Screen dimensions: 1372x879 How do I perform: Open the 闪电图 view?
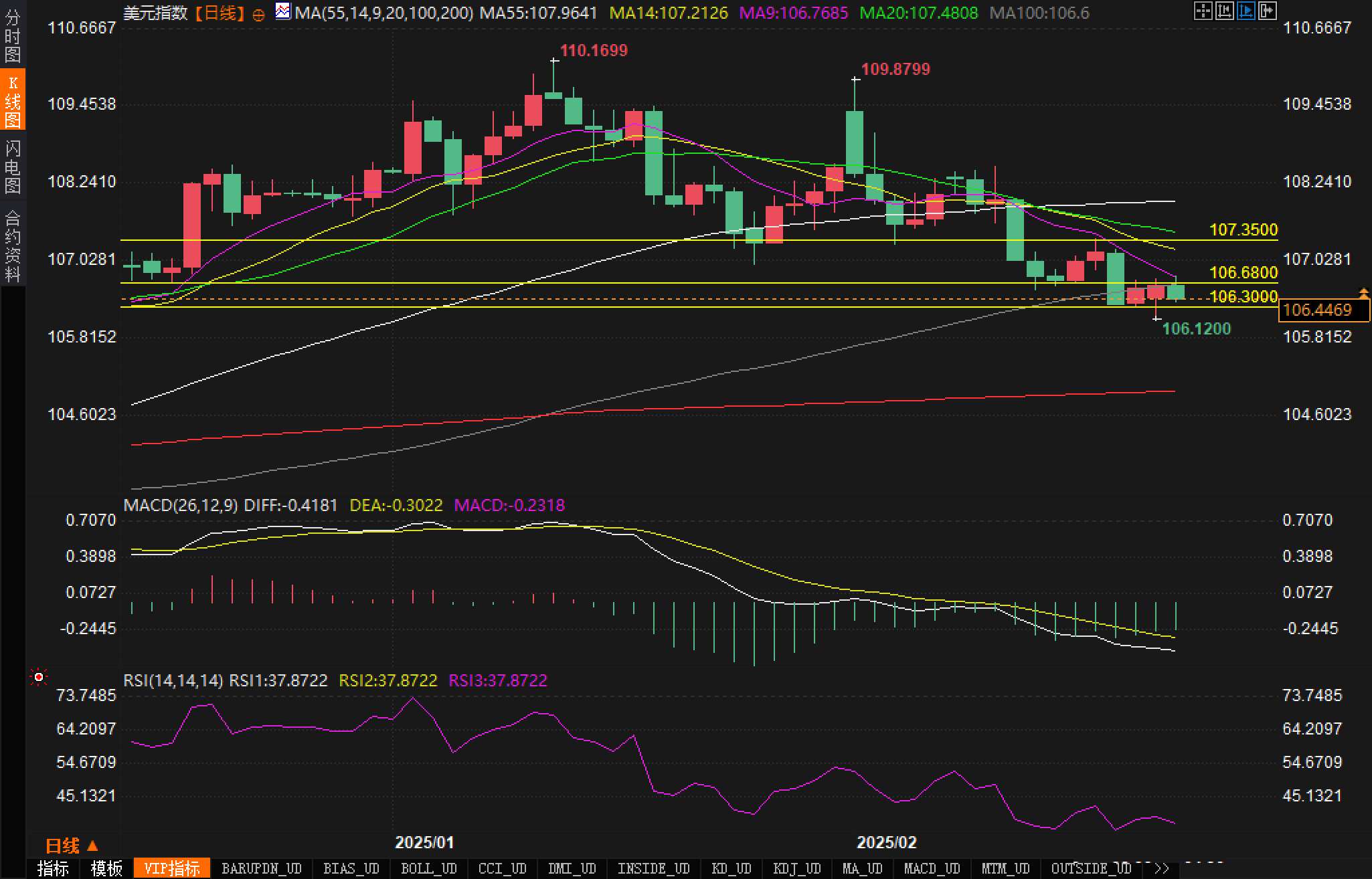pos(13,167)
